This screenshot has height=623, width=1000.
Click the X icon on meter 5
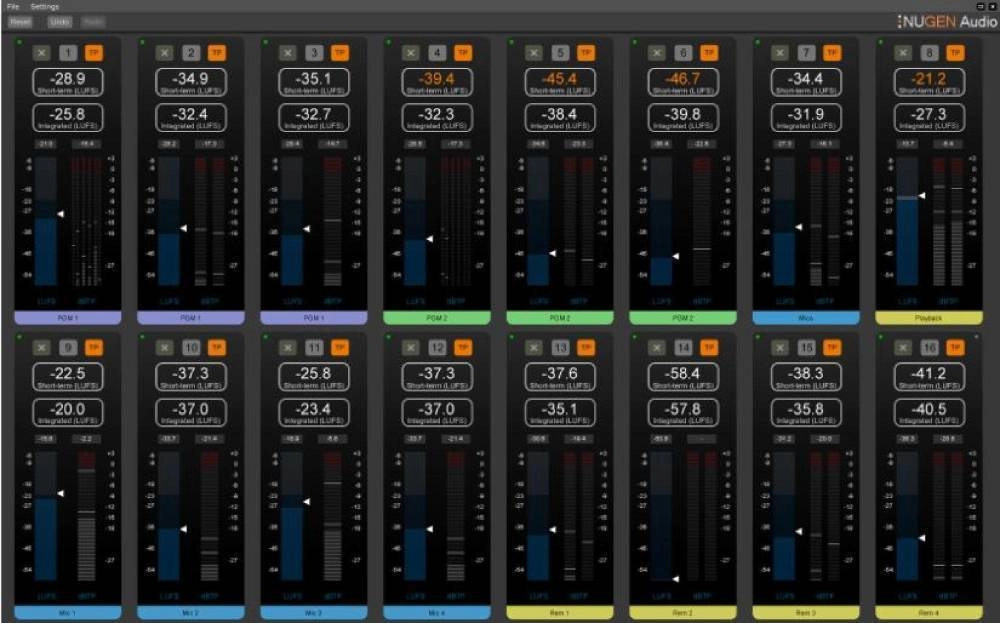(534, 53)
